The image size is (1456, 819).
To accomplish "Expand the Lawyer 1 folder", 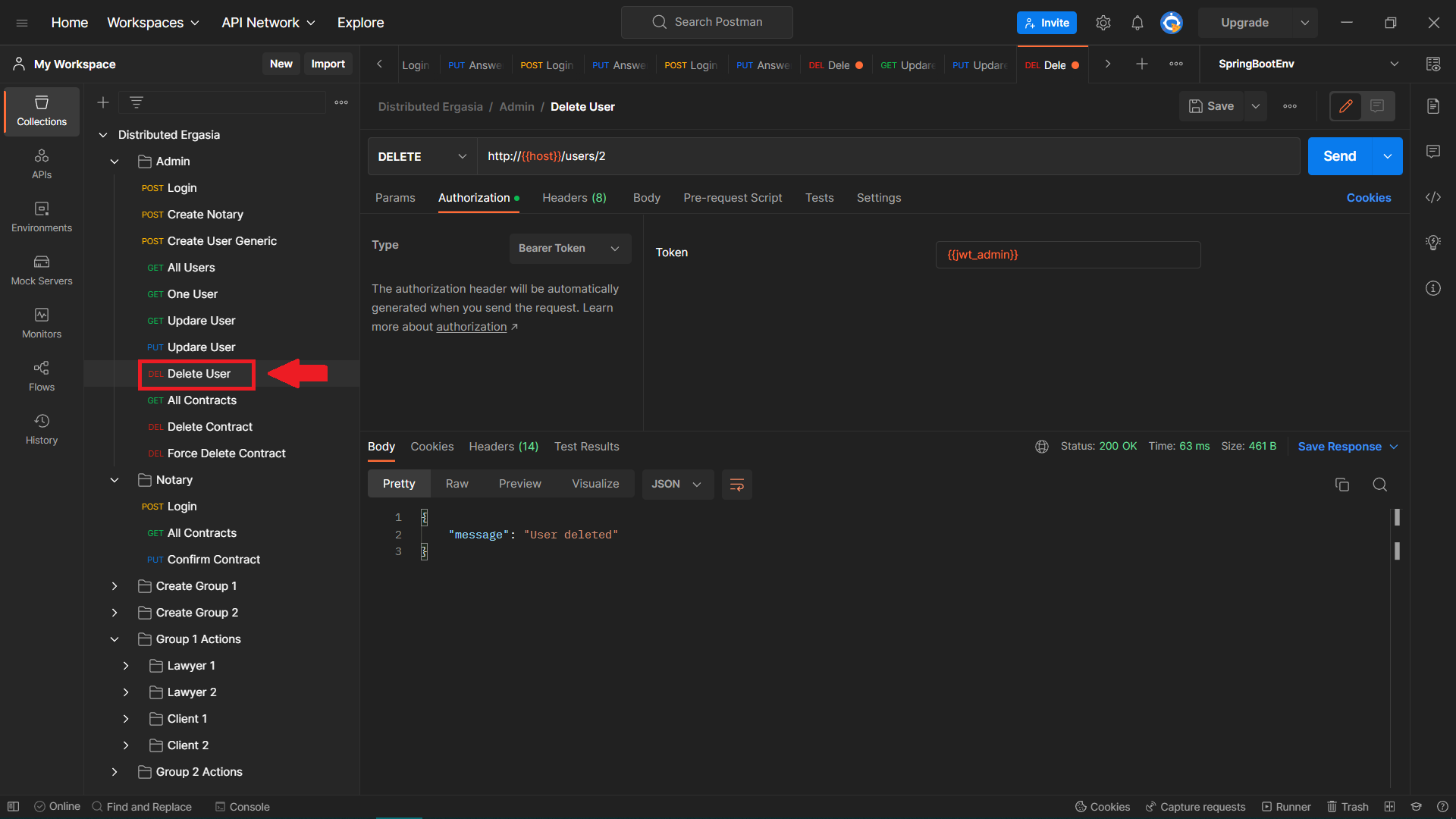I will pos(126,666).
